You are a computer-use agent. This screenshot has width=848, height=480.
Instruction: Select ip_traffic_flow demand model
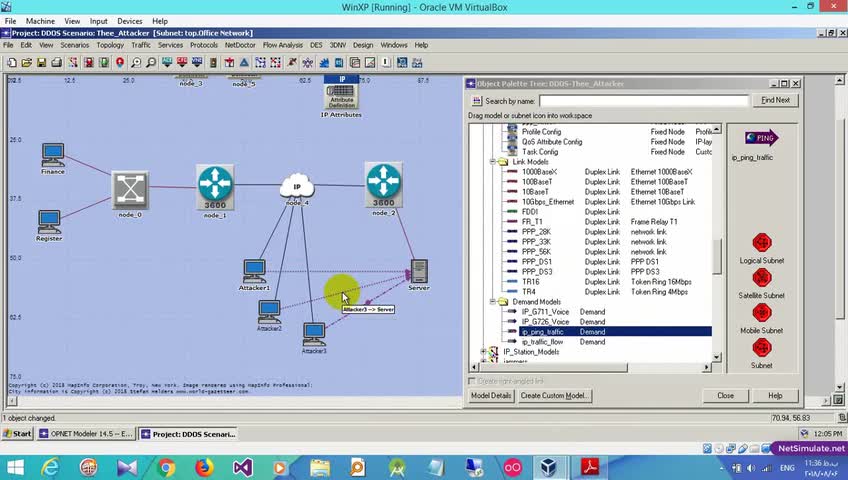(x=542, y=342)
